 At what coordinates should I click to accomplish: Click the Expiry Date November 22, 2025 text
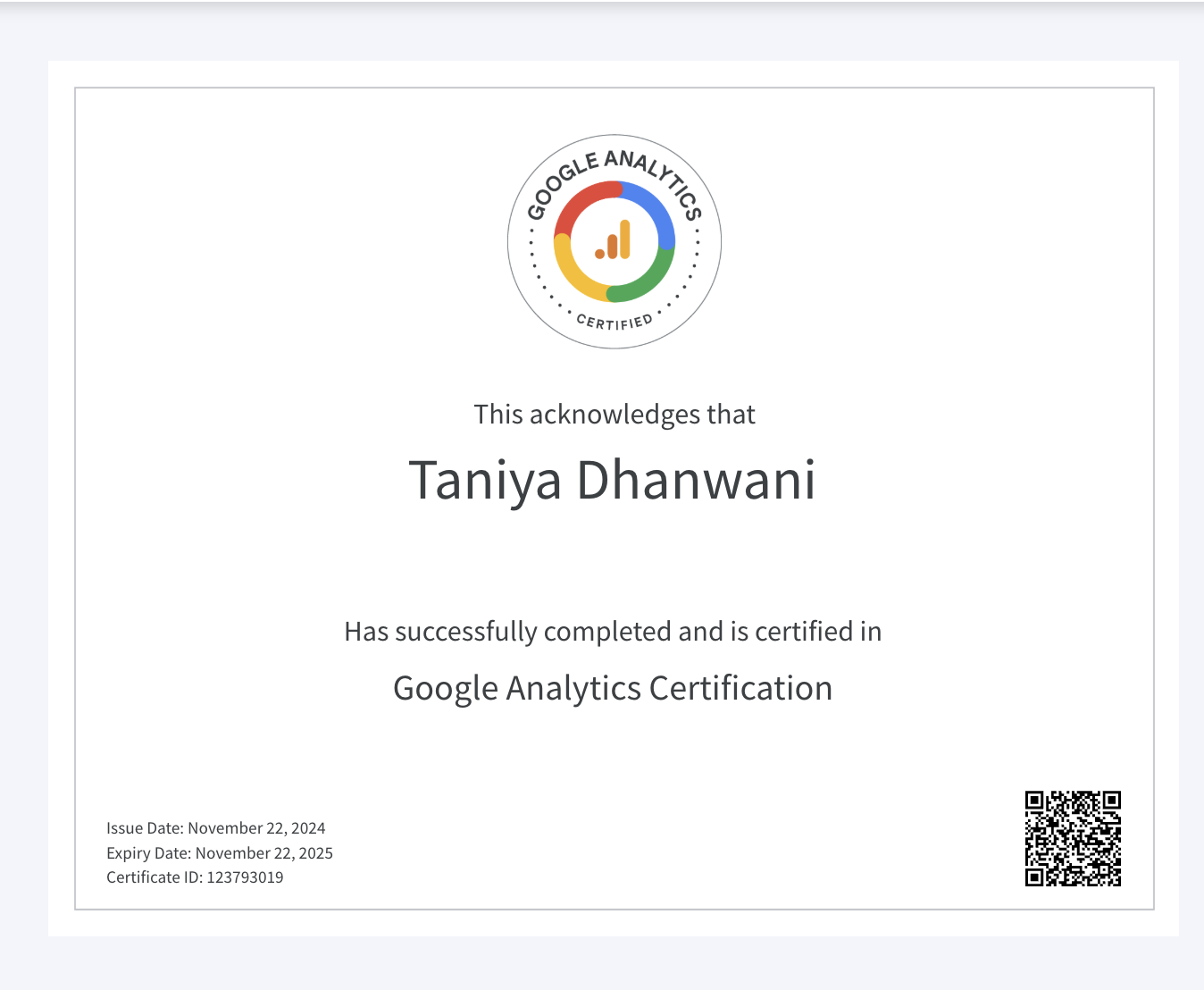tap(220, 853)
